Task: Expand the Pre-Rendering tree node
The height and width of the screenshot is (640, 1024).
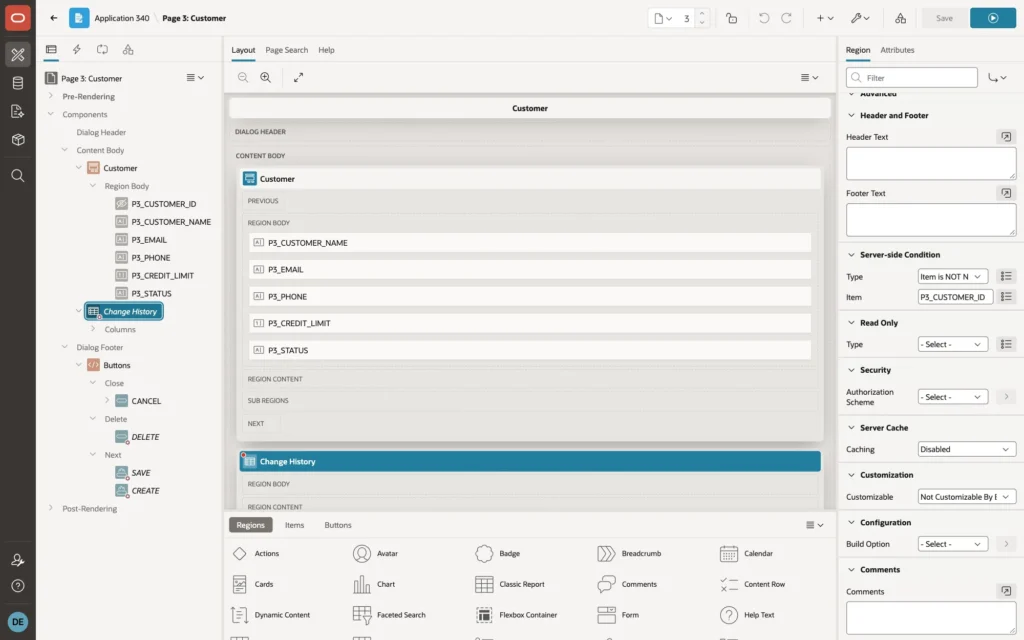Action: [x=51, y=96]
